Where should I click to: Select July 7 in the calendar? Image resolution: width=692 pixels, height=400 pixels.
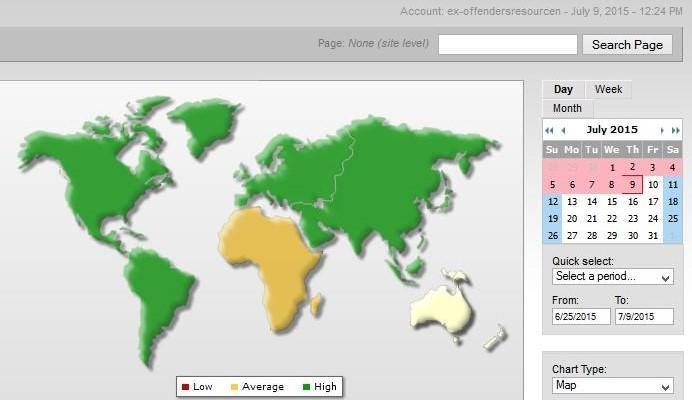[x=592, y=185]
